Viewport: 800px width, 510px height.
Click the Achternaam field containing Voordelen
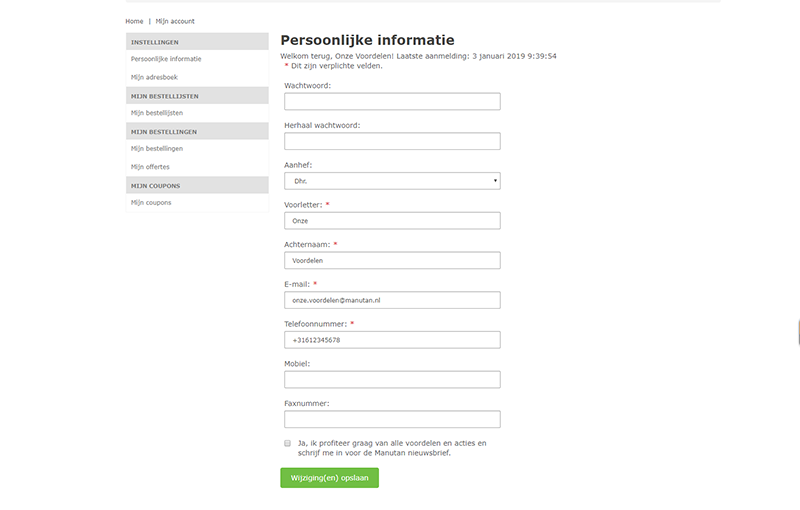click(x=392, y=260)
